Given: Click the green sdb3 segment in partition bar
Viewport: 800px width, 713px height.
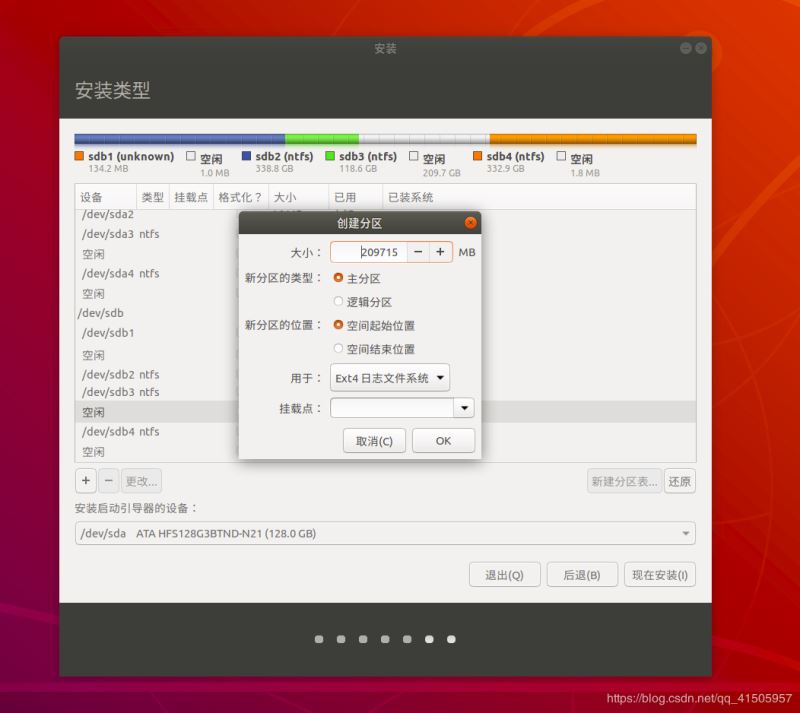Looking at the screenshot, I should [x=321, y=139].
